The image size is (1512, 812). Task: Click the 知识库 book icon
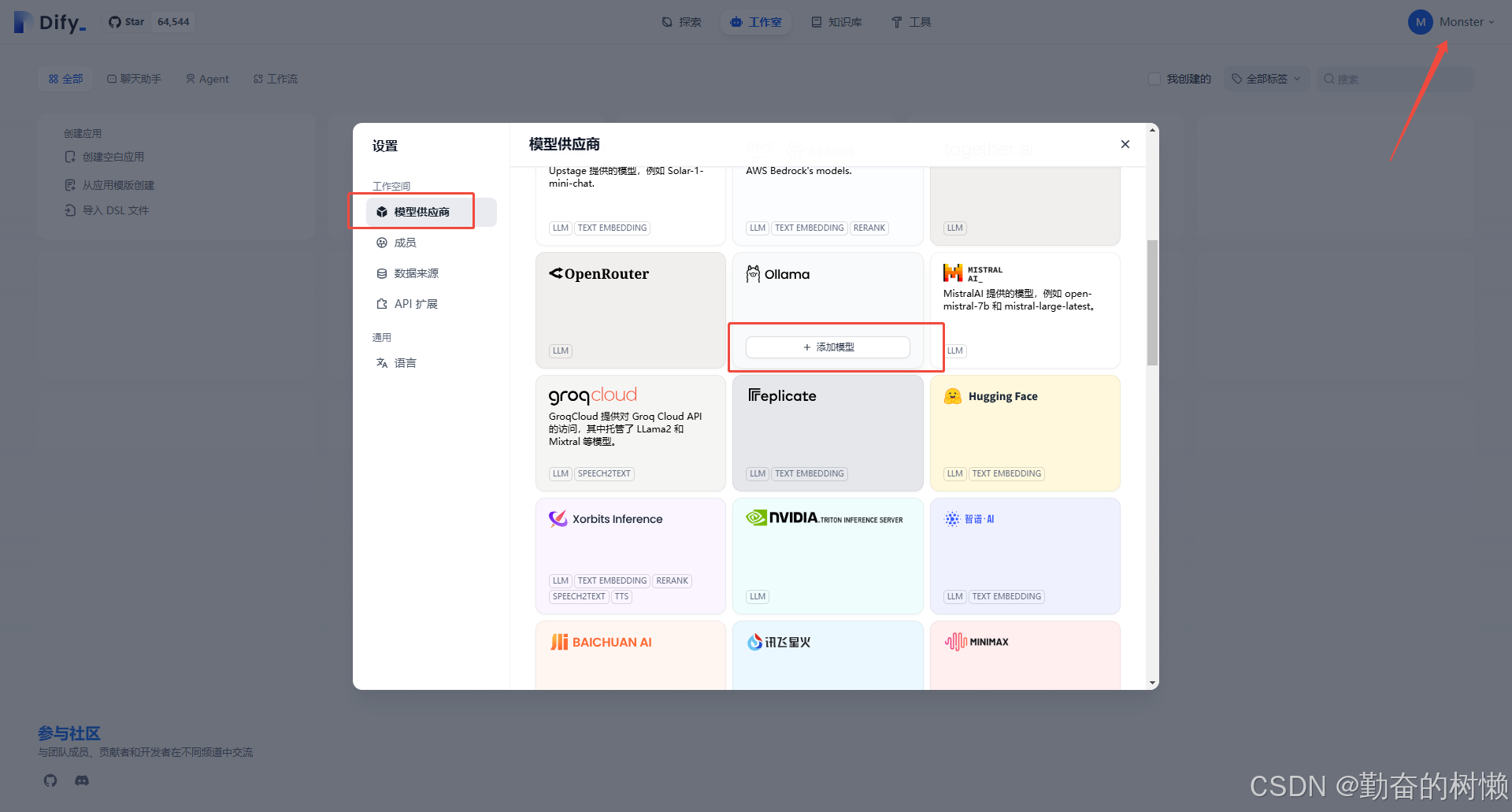coord(817,22)
